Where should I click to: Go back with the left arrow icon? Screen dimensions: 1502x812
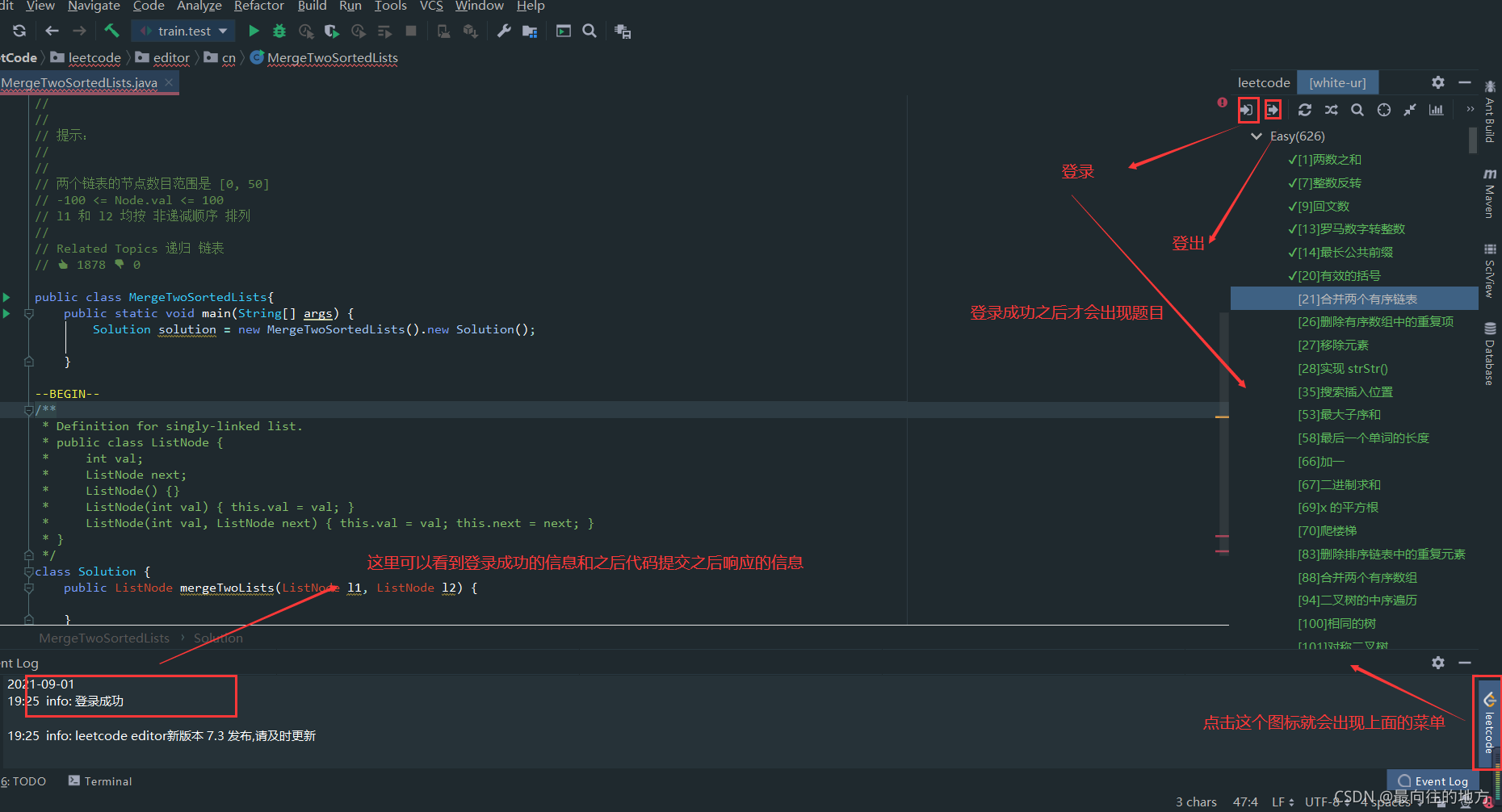pyautogui.click(x=52, y=31)
